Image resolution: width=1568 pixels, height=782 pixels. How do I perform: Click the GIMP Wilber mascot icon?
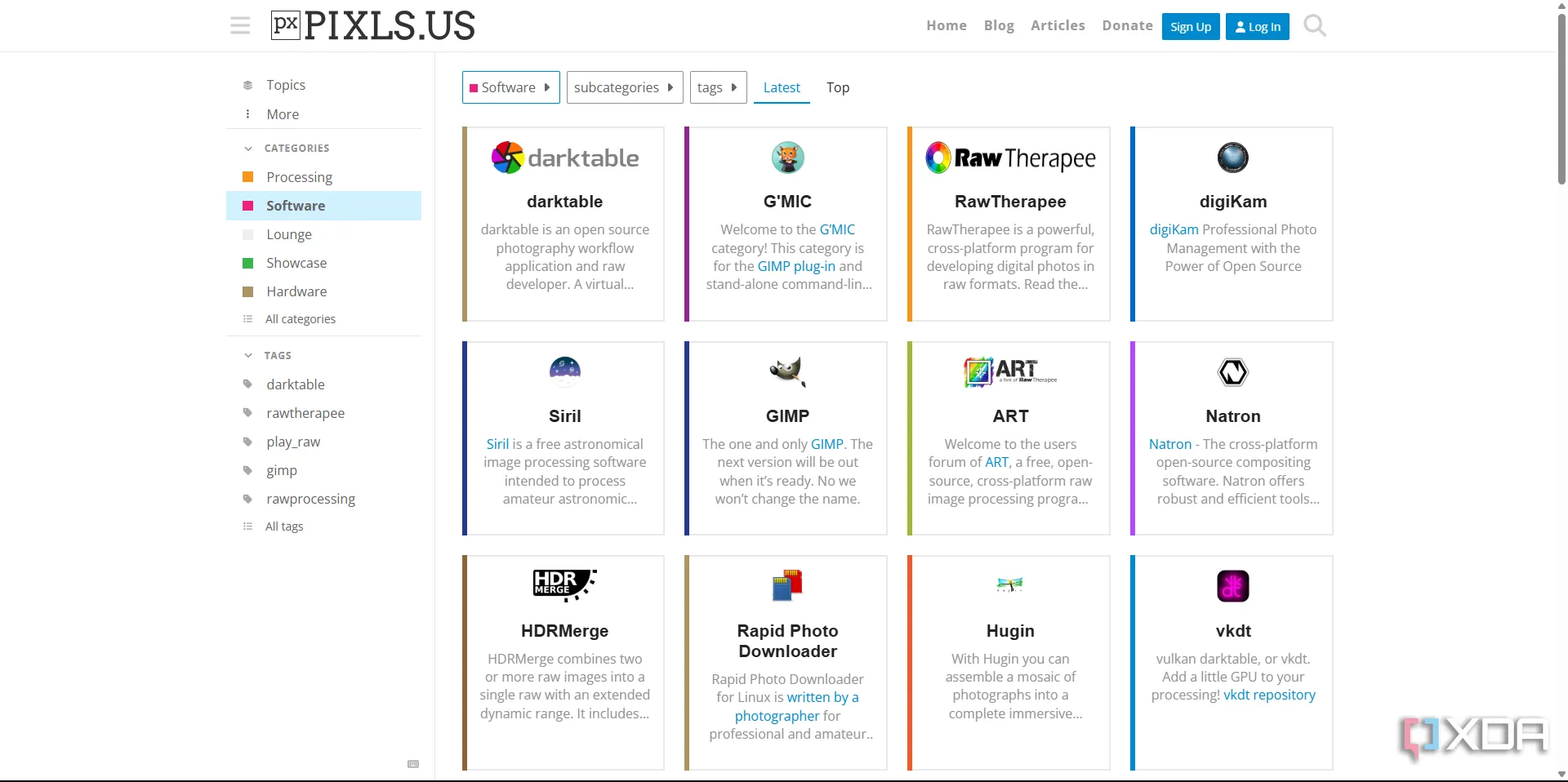(x=788, y=372)
